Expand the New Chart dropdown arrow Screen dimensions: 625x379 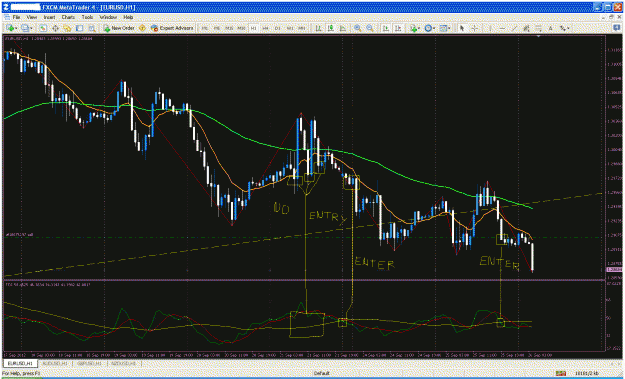pos(16,28)
